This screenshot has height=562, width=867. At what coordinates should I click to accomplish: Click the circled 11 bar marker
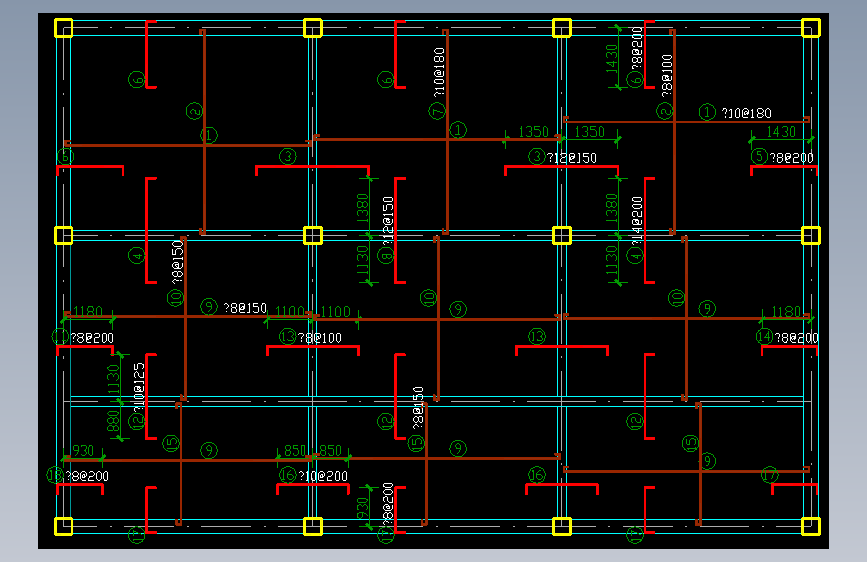coord(60,336)
